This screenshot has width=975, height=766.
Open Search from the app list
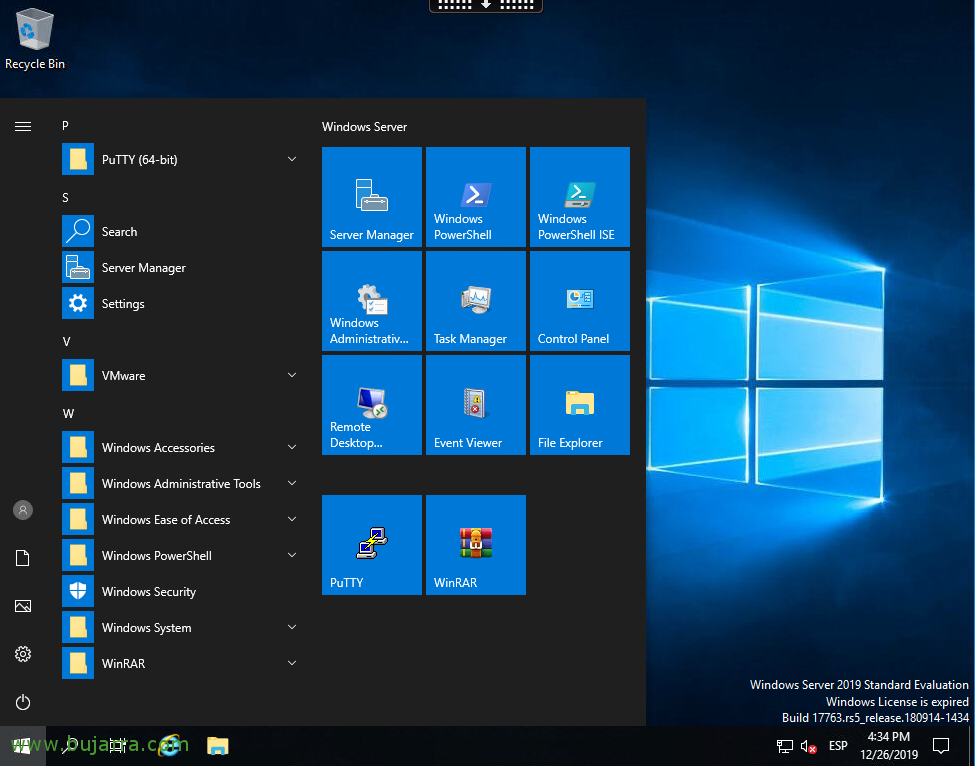click(x=180, y=231)
